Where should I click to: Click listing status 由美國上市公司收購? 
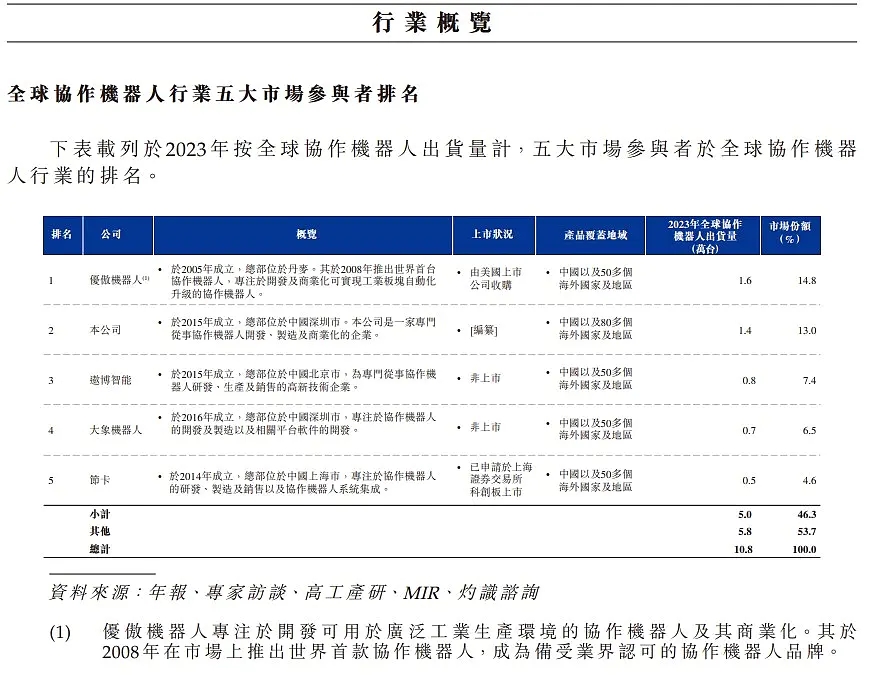click(496, 278)
